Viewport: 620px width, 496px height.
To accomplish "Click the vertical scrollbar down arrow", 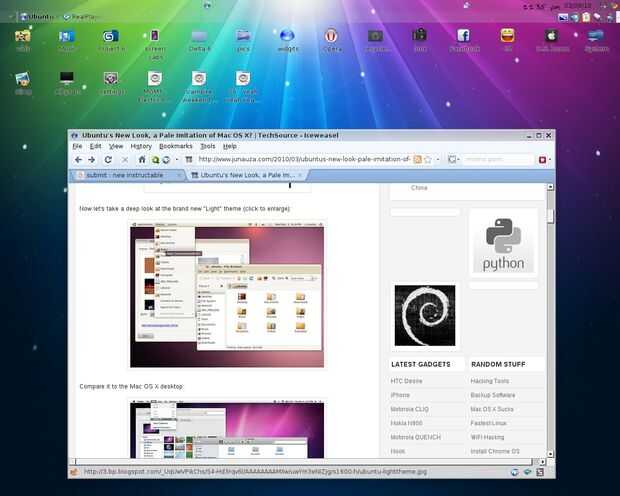I will click(550, 454).
